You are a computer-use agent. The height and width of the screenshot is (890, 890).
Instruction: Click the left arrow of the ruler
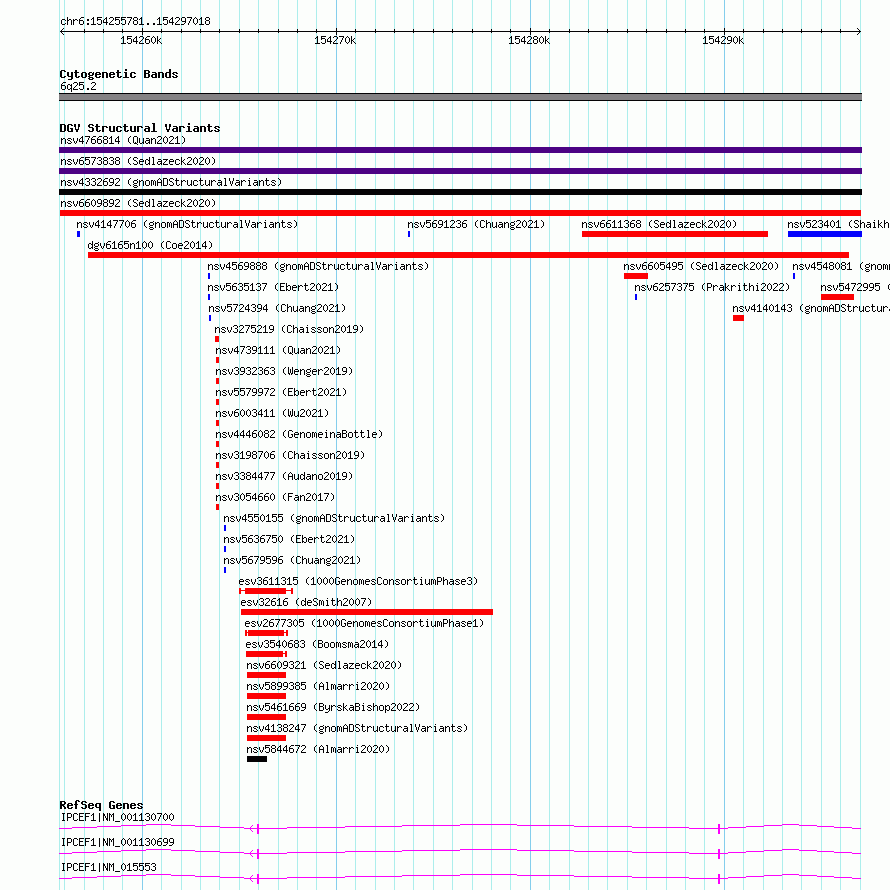[x=63, y=31]
